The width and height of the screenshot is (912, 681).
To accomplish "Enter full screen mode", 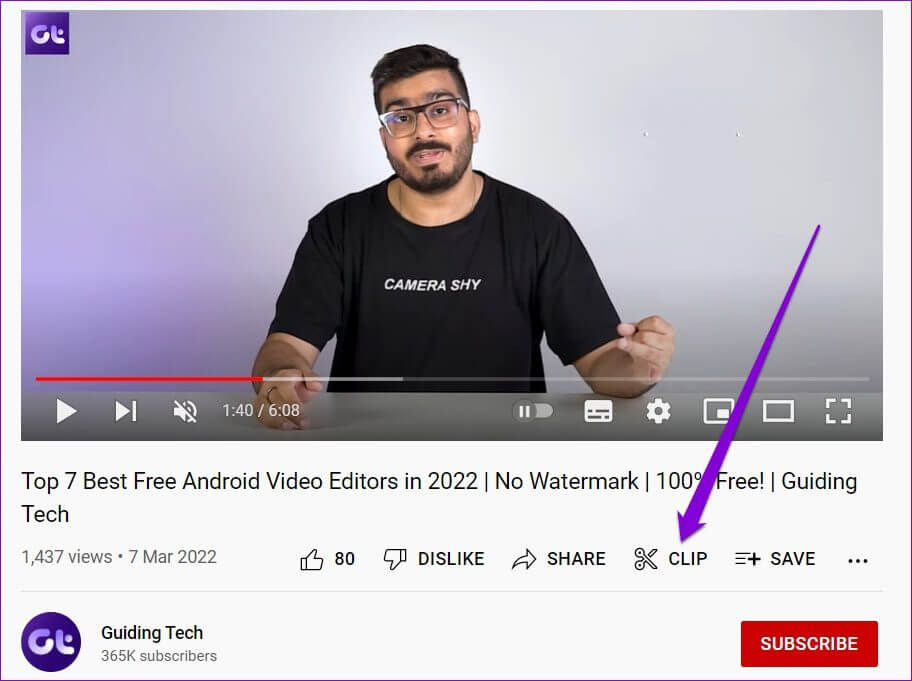I will tap(838, 411).
